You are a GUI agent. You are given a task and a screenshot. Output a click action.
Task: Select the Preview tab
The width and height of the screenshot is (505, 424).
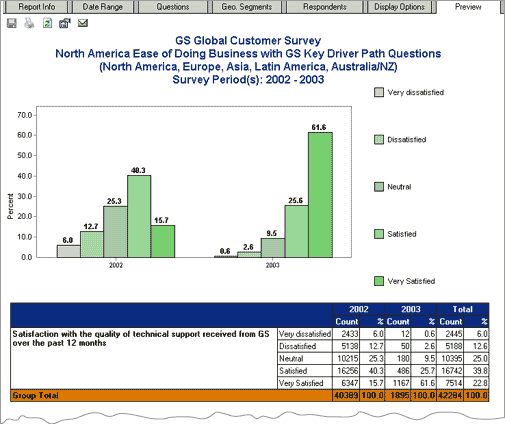coord(468,7)
